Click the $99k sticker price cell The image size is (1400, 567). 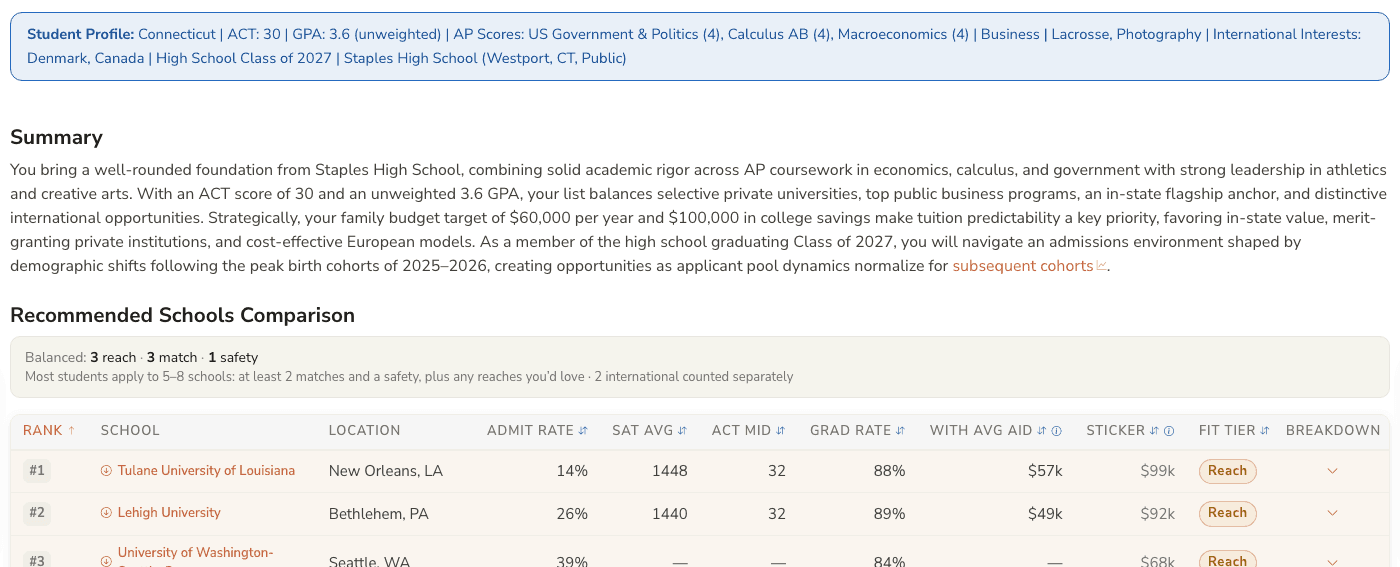[1158, 471]
